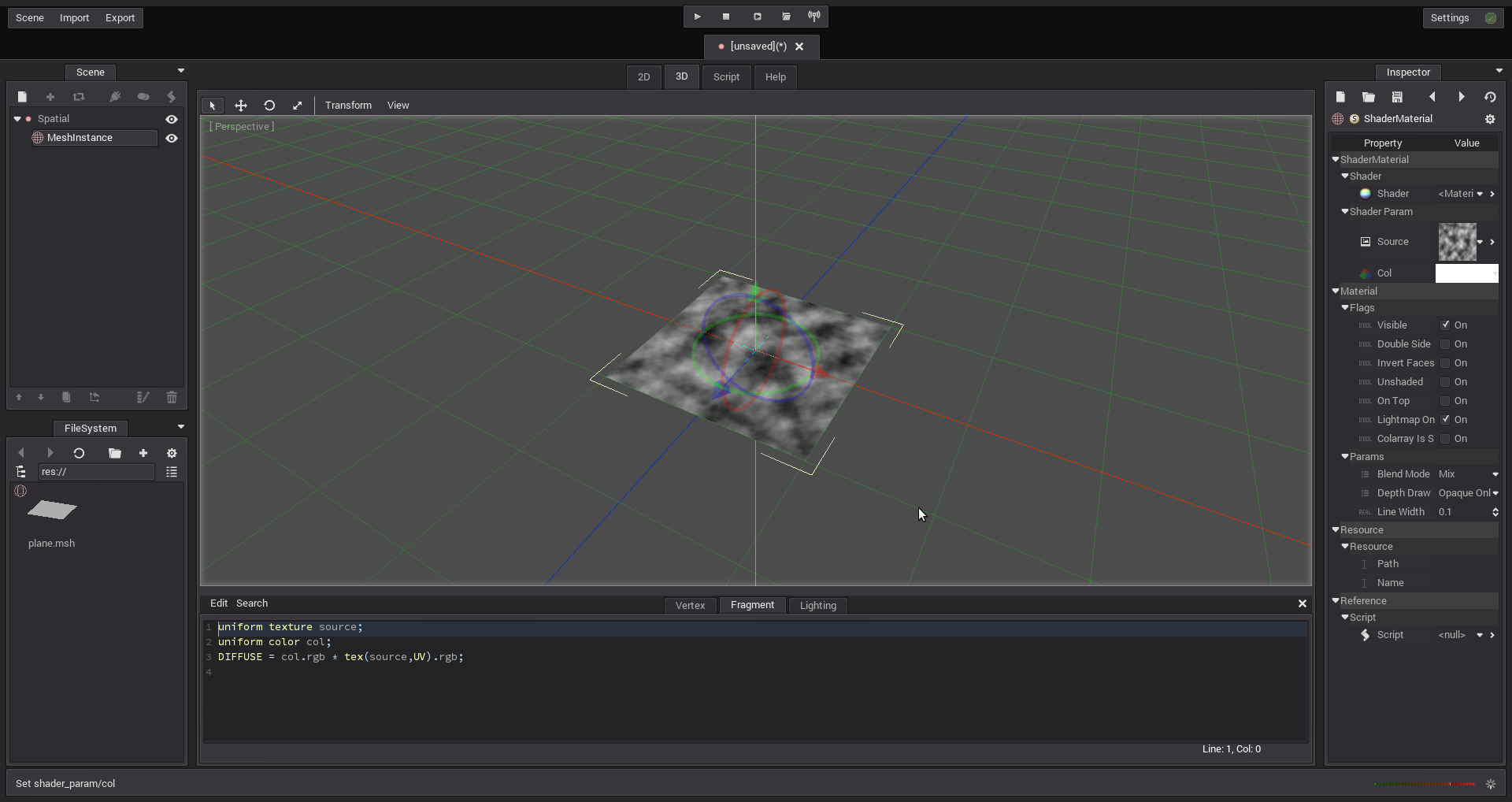Click the add node plus icon in Scene panel
The height and width of the screenshot is (802, 1512).
coord(50,97)
